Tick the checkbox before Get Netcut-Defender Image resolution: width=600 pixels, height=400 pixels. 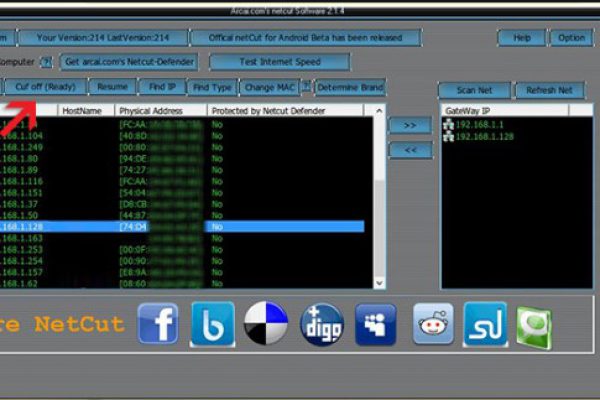47,62
